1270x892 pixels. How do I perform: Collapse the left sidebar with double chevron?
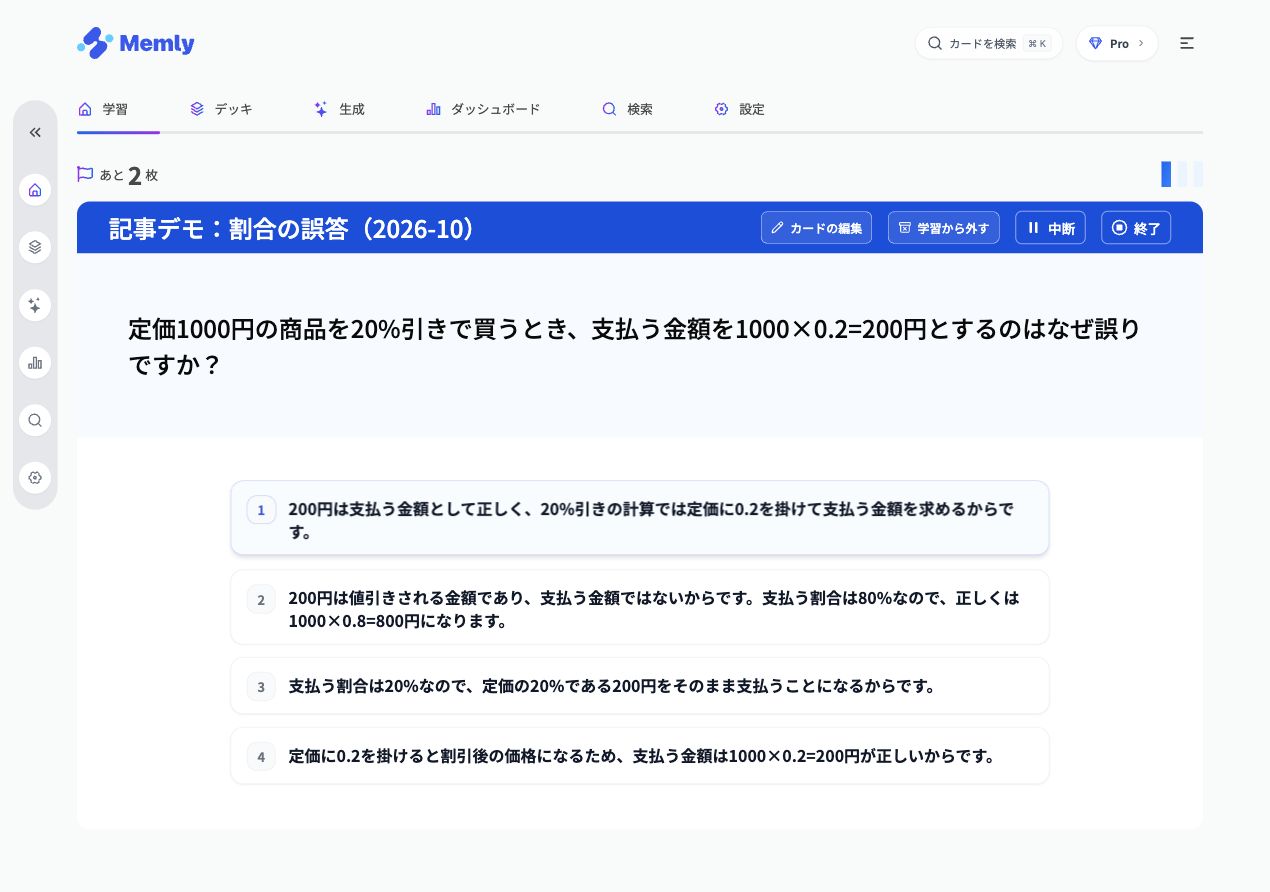35,132
